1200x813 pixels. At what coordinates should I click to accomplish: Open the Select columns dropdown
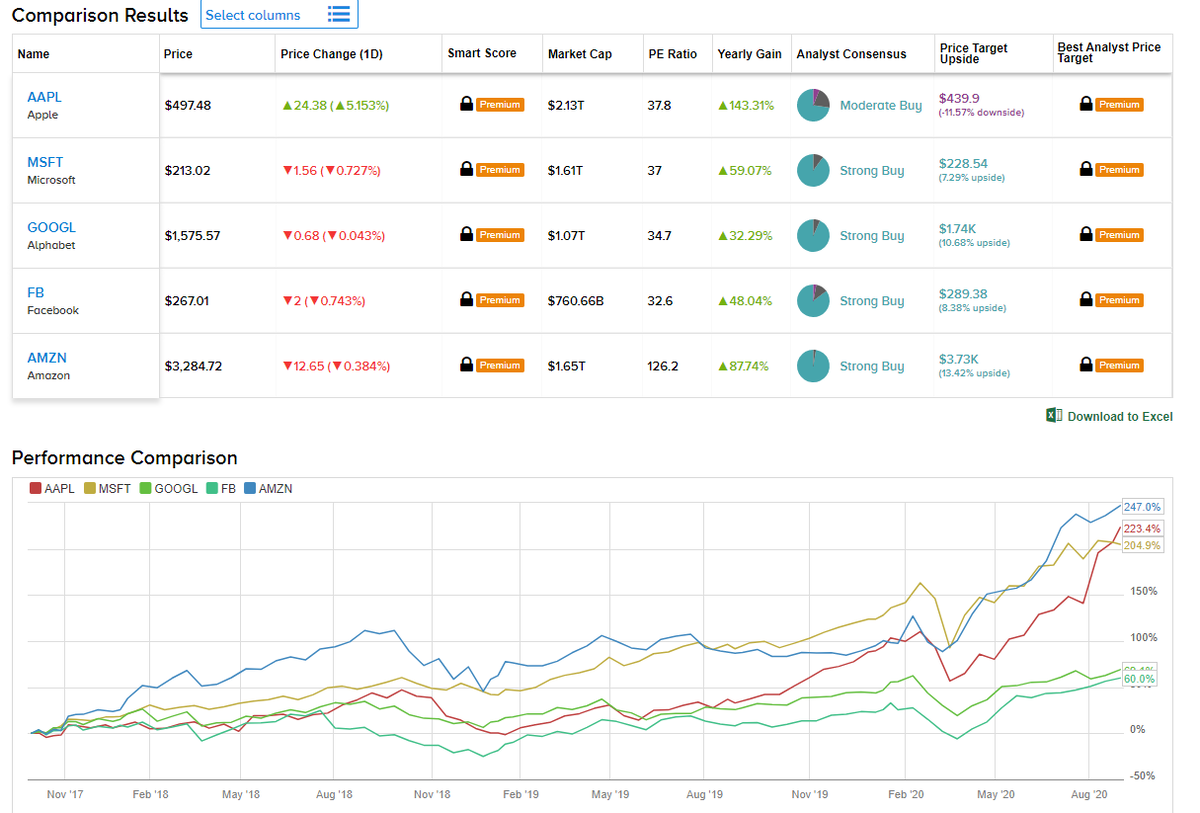point(279,15)
